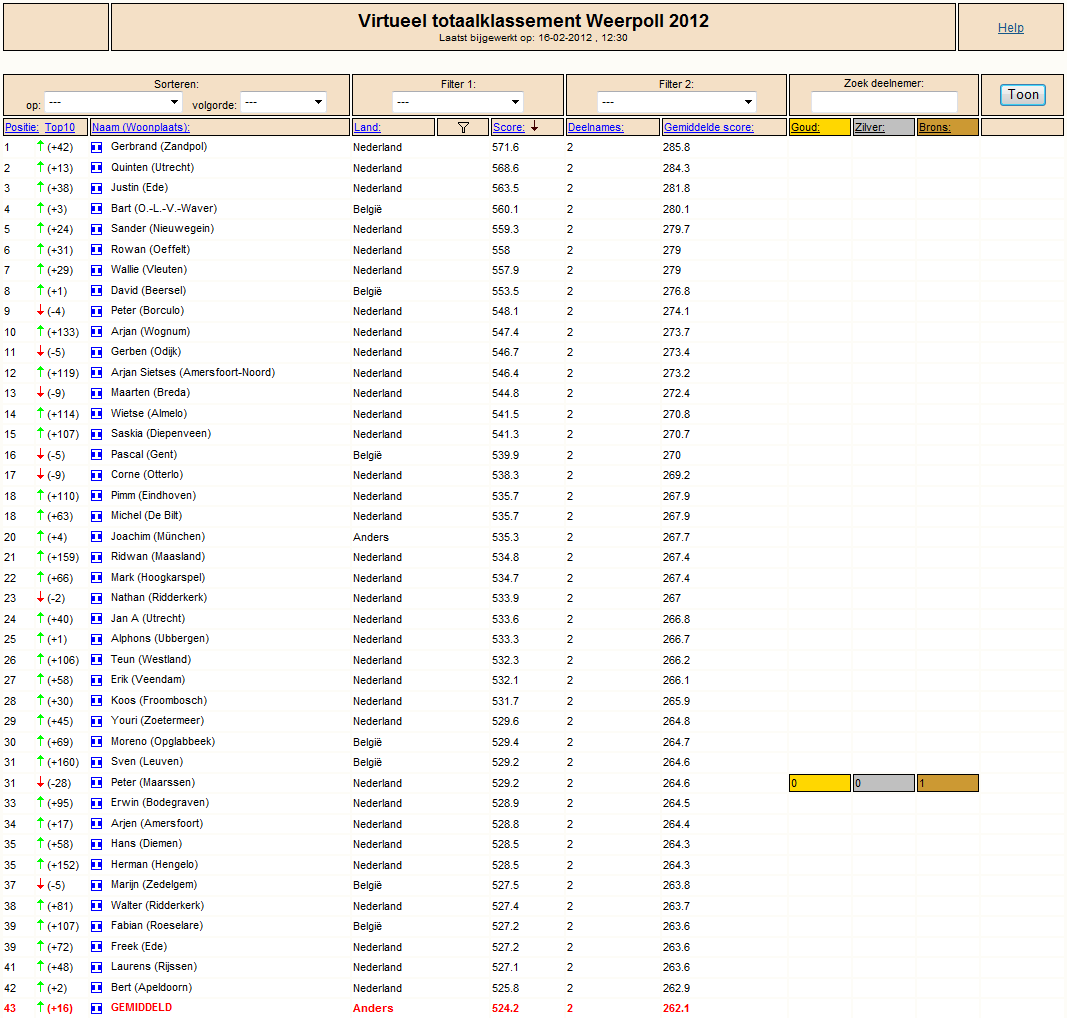Viewport: 1067px width, 1018px height.
Task: Click the blue info icon beside Gerbrand (Zandpol)
Action: click(97, 147)
